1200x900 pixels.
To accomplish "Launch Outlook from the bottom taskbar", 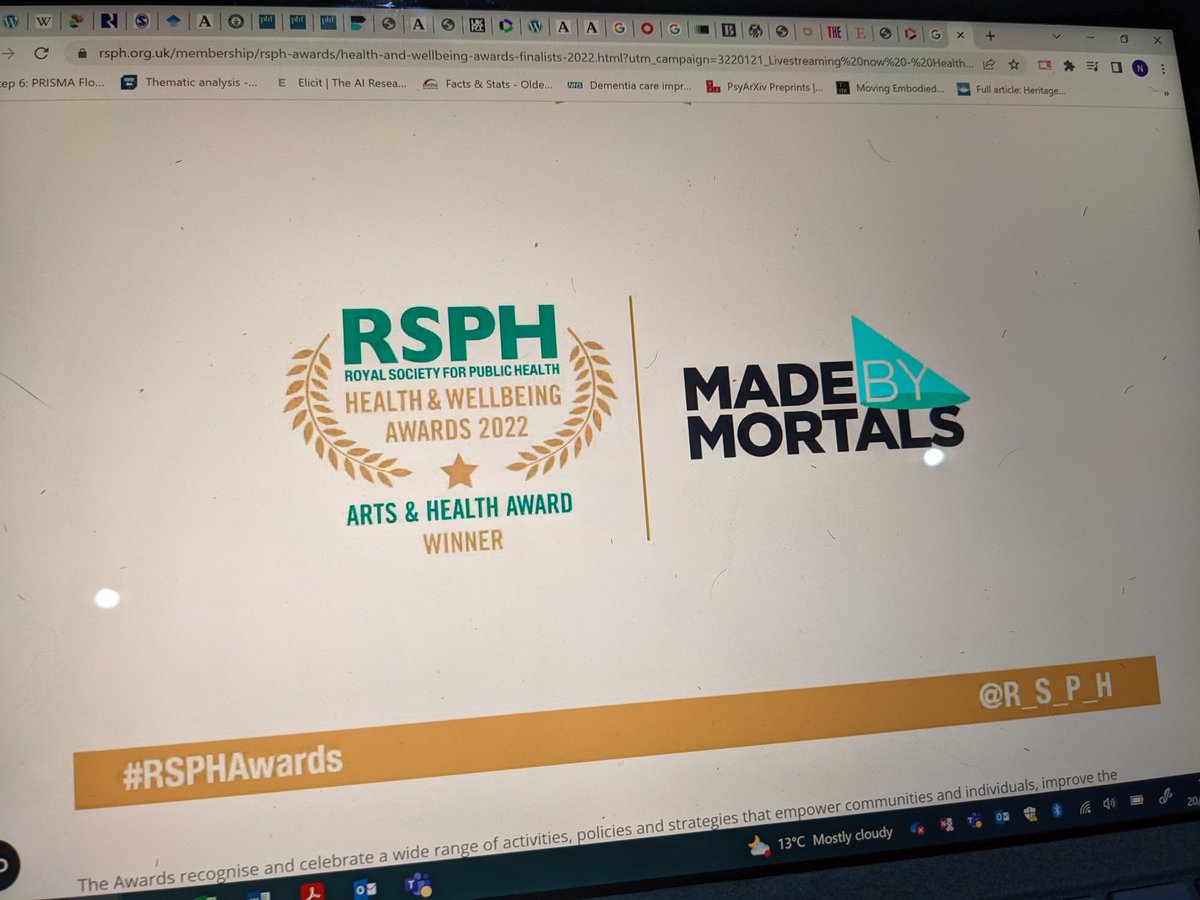I will 366,887.
